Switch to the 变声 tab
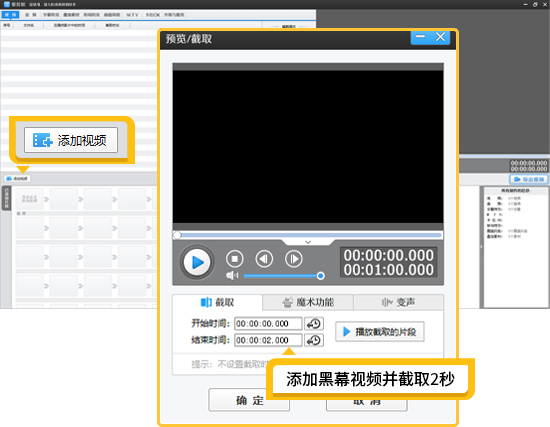550x427 pixels. pos(398,302)
